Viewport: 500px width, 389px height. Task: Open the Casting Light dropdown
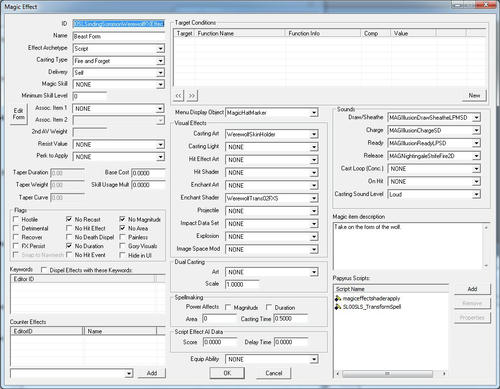pos(314,147)
